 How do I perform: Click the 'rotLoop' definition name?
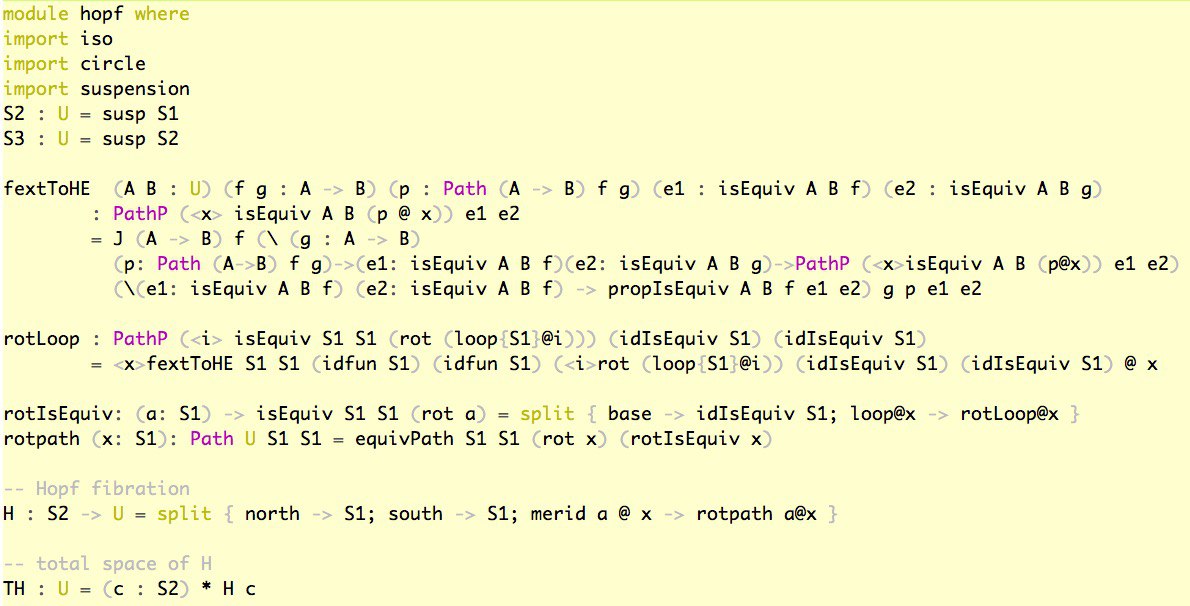pyautogui.click(x=41, y=339)
